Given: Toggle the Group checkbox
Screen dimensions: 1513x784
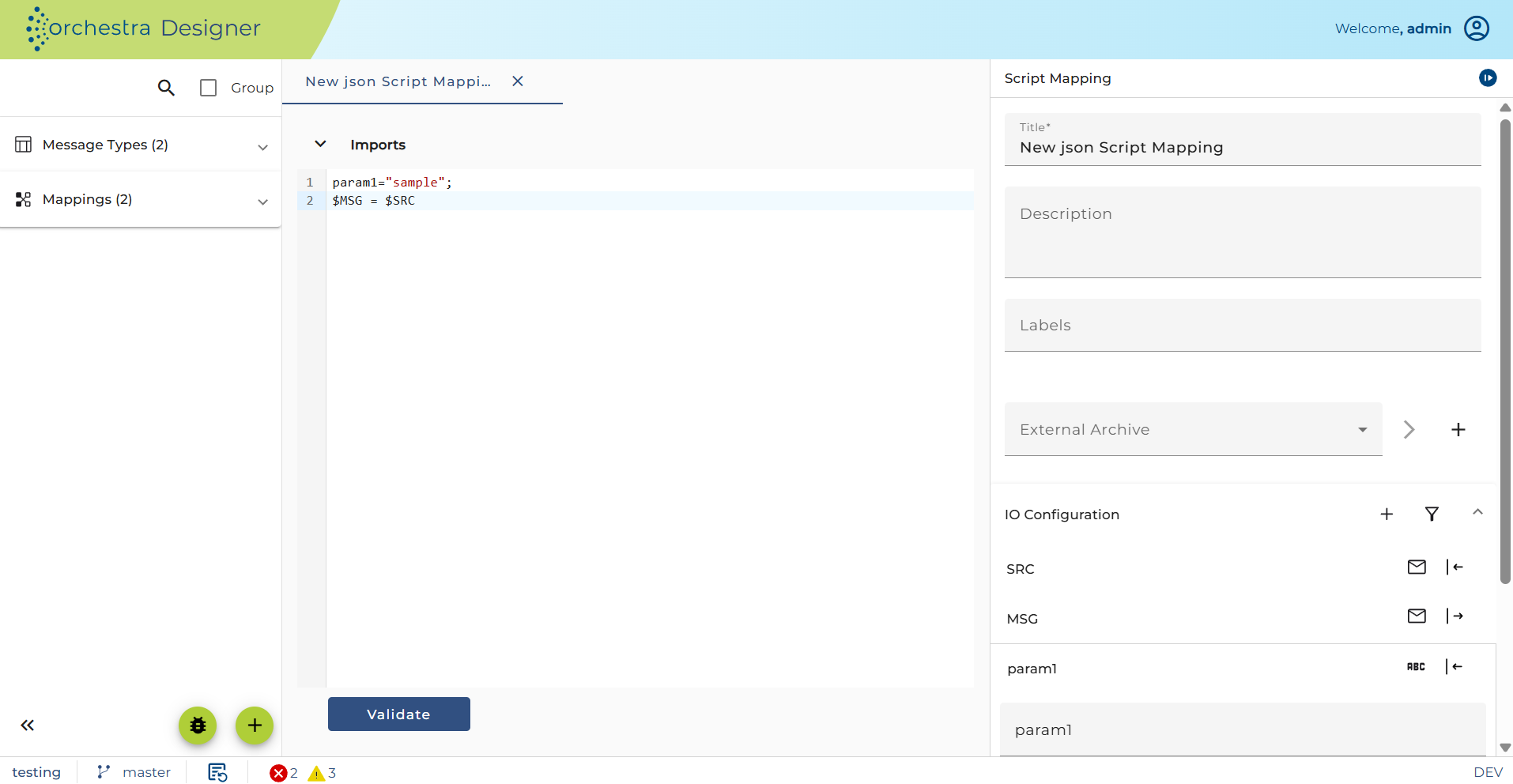Looking at the screenshot, I should click(x=209, y=88).
